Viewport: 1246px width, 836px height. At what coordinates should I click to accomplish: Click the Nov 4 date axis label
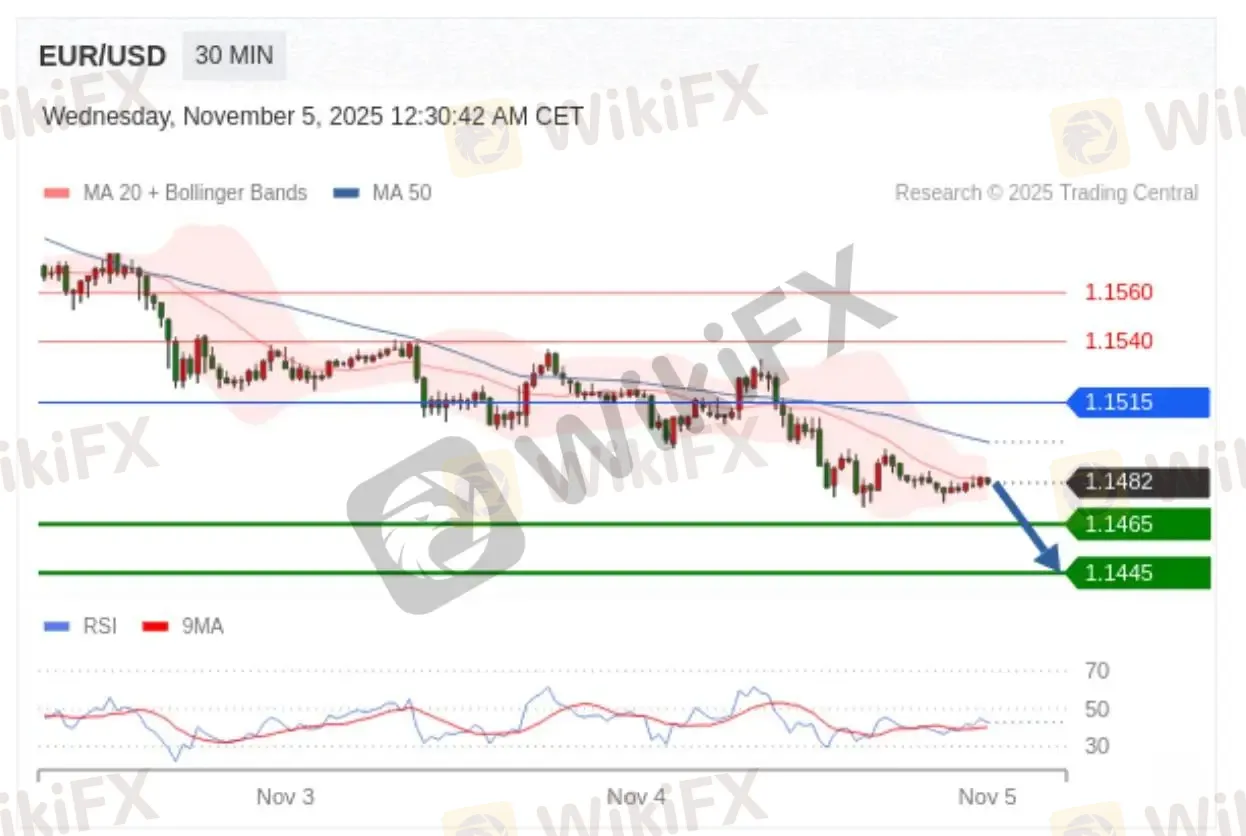(x=636, y=797)
